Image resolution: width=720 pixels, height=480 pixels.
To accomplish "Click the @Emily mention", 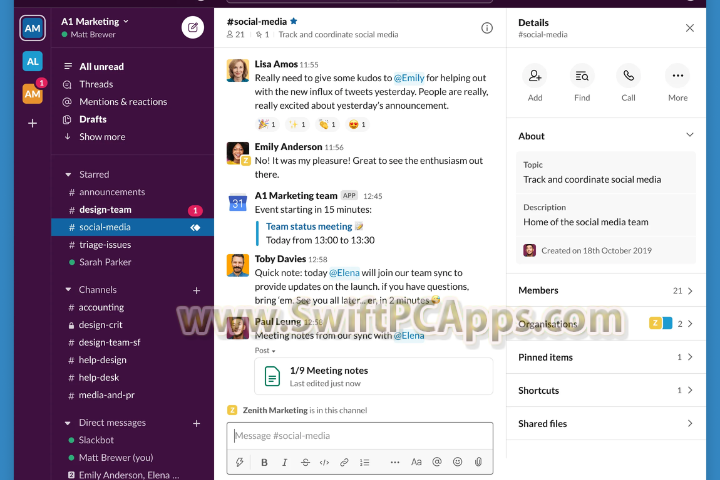I will (409, 78).
